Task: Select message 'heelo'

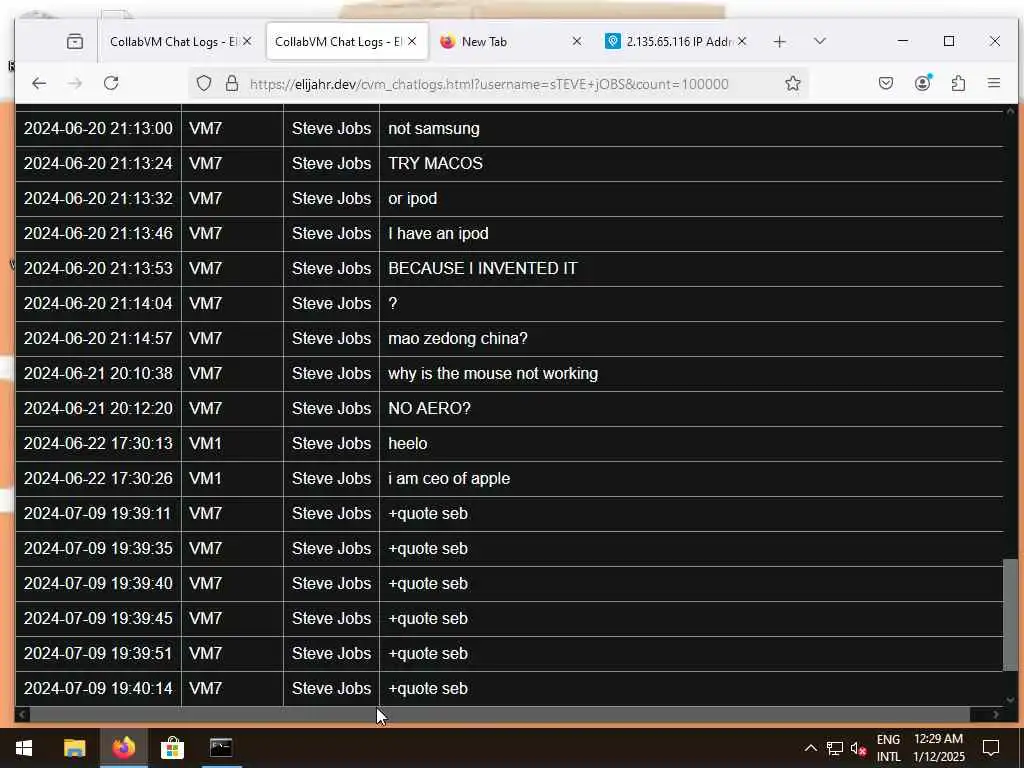Action: click(x=408, y=443)
